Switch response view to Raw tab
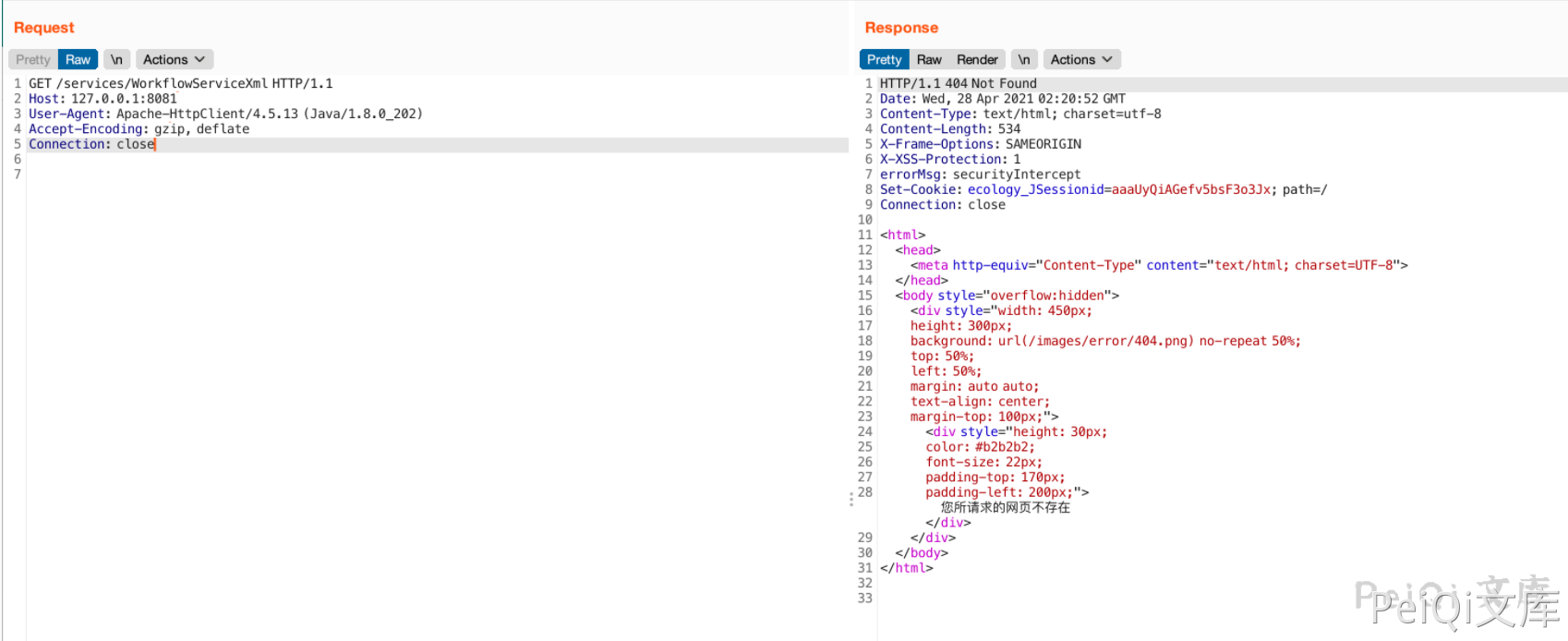Image resolution: width=1568 pixels, height=641 pixels. [x=929, y=59]
